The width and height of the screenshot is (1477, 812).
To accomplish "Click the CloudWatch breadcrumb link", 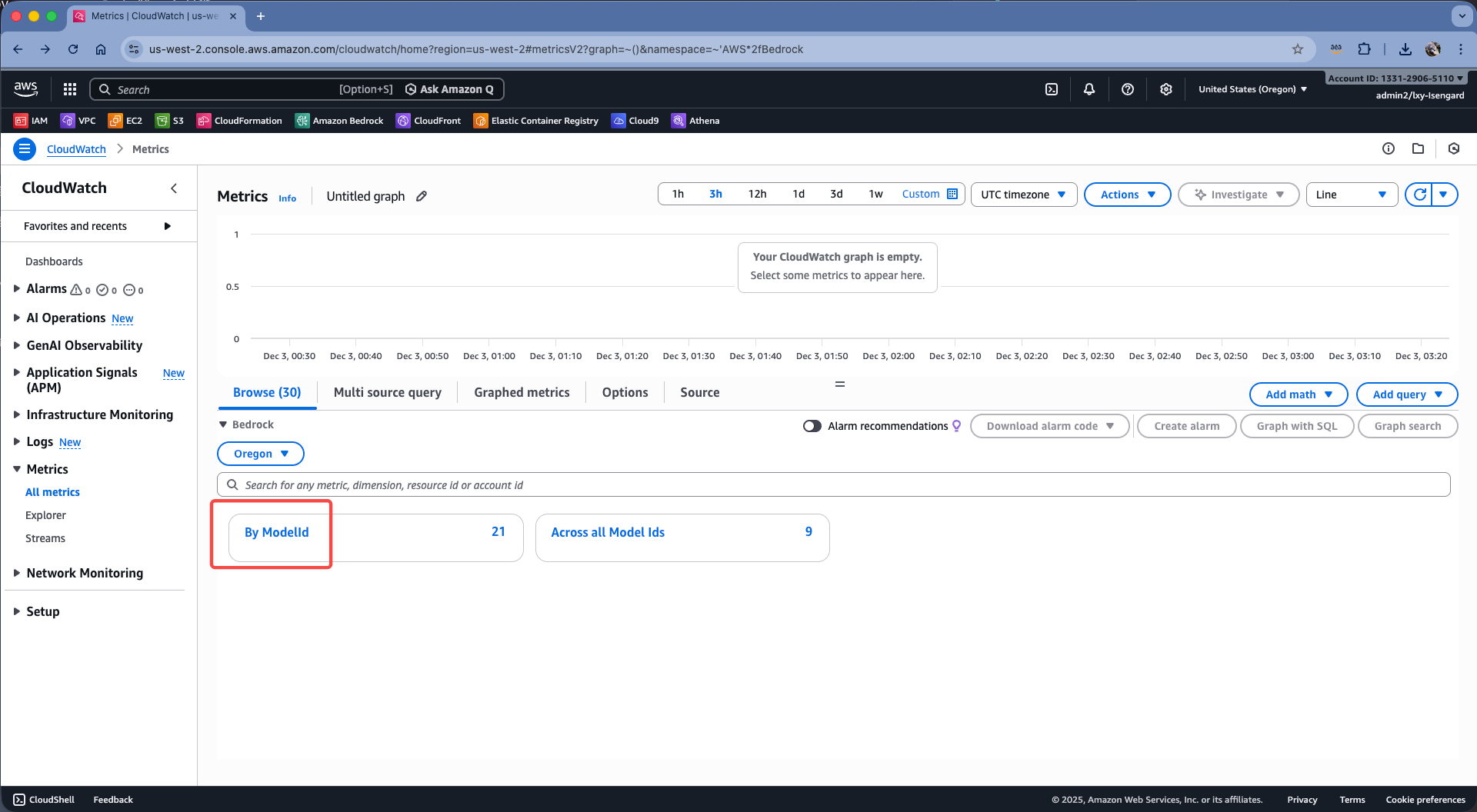I will pos(76,149).
